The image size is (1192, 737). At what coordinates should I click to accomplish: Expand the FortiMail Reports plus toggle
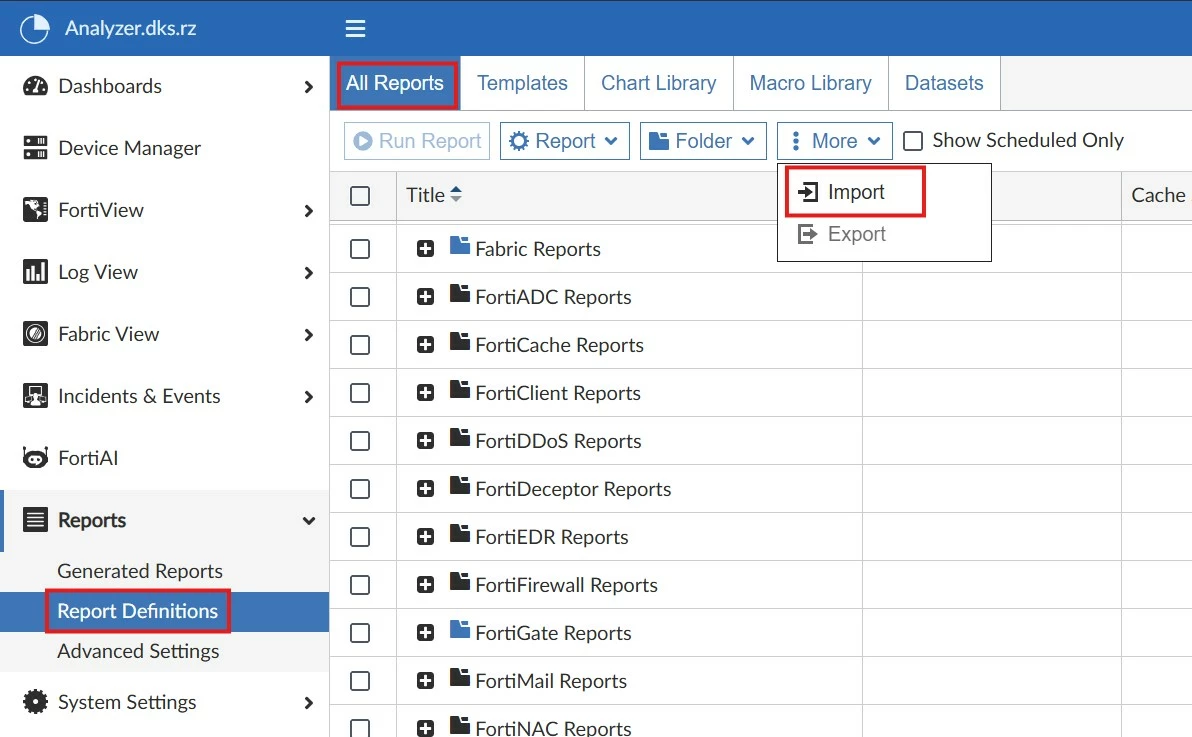(425, 680)
